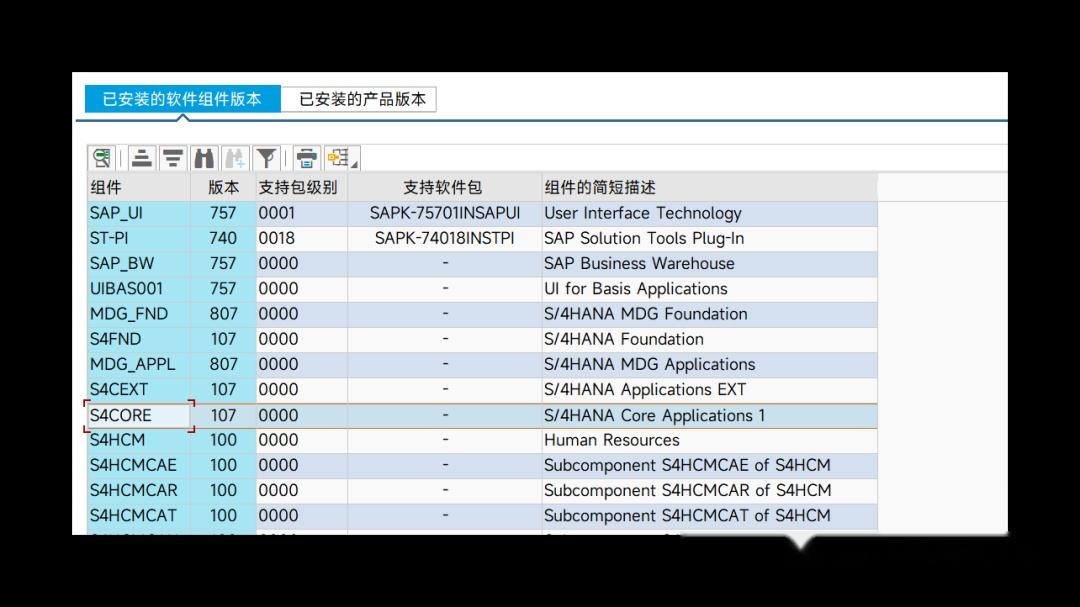
Task: Click description Subcomponent S4HCMCAE of S4HCM
Action: 709,465
